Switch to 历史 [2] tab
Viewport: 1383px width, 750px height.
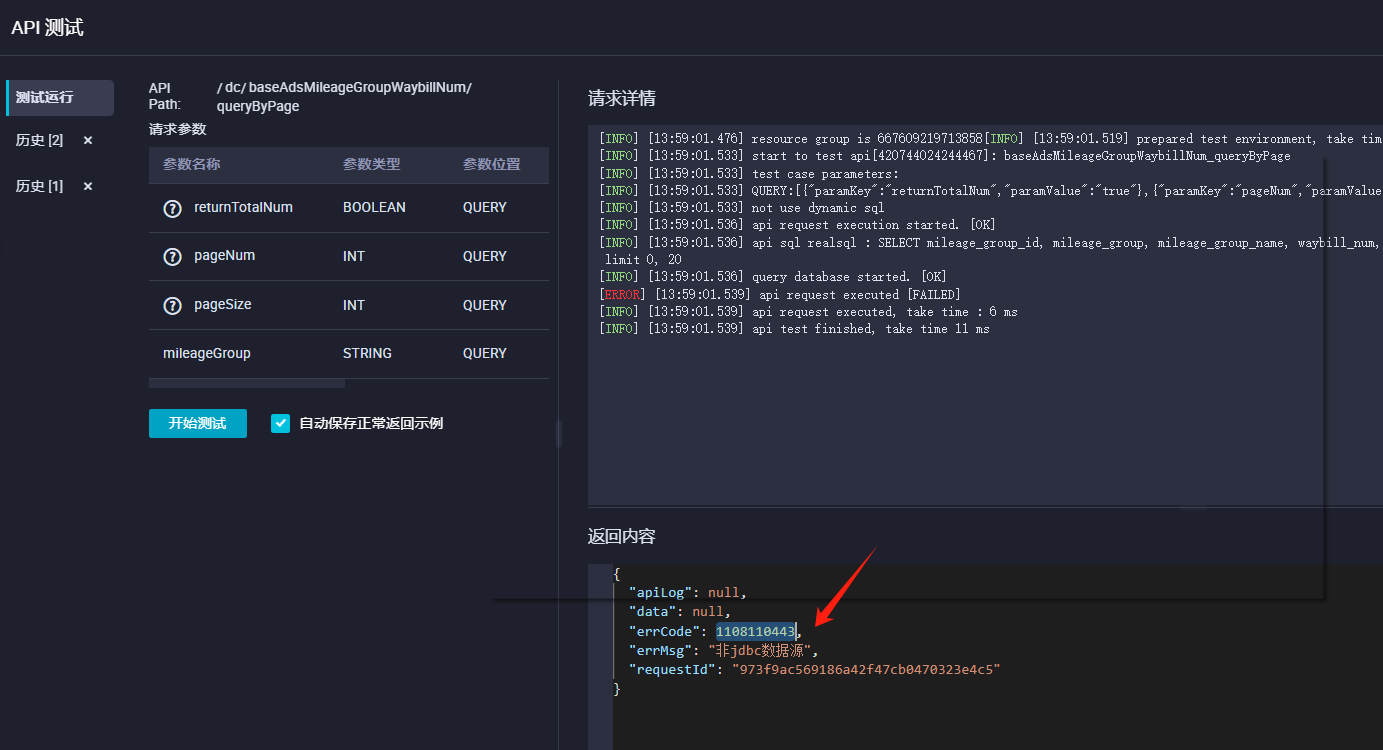pyautogui.click(x=40, y=140)
